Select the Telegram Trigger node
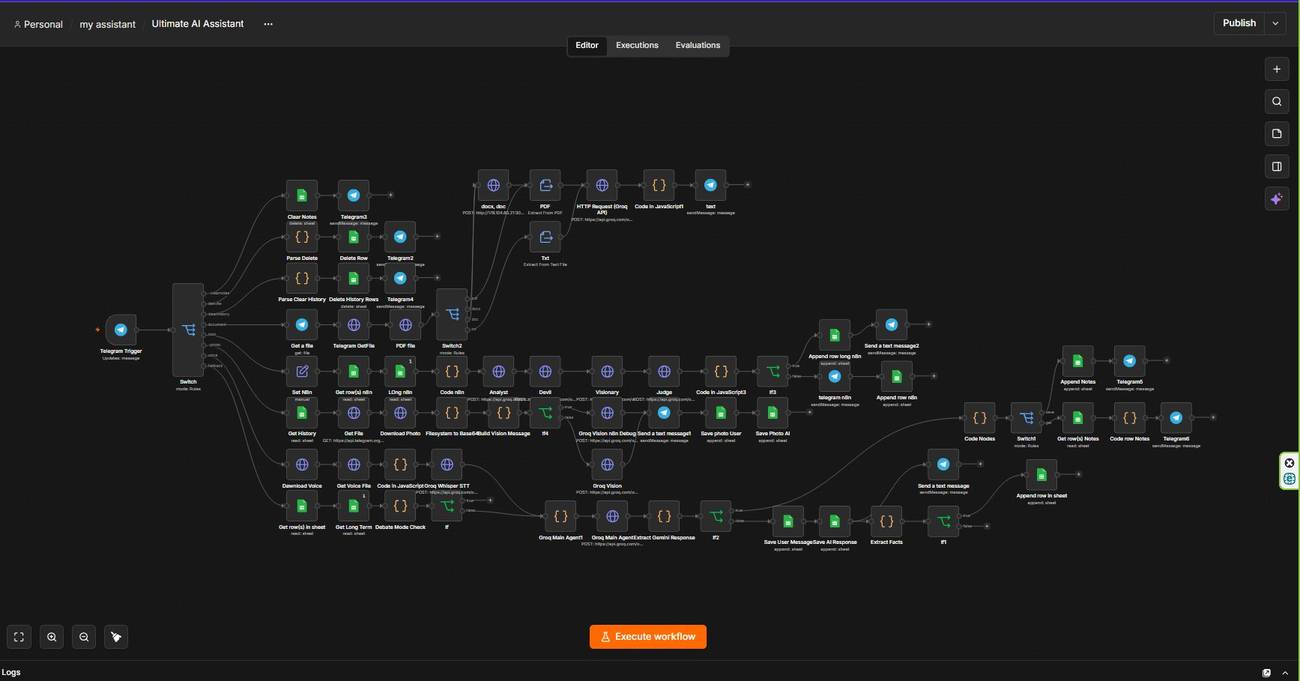This screenshot has height=681, width=1300. (121, 329)
